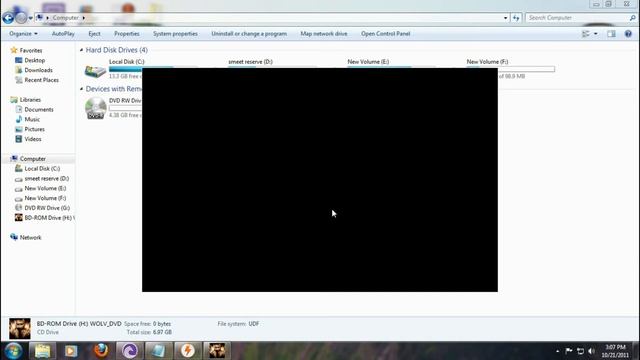
Task: Open the Windows Start menu orb
Action: point(13,351)
